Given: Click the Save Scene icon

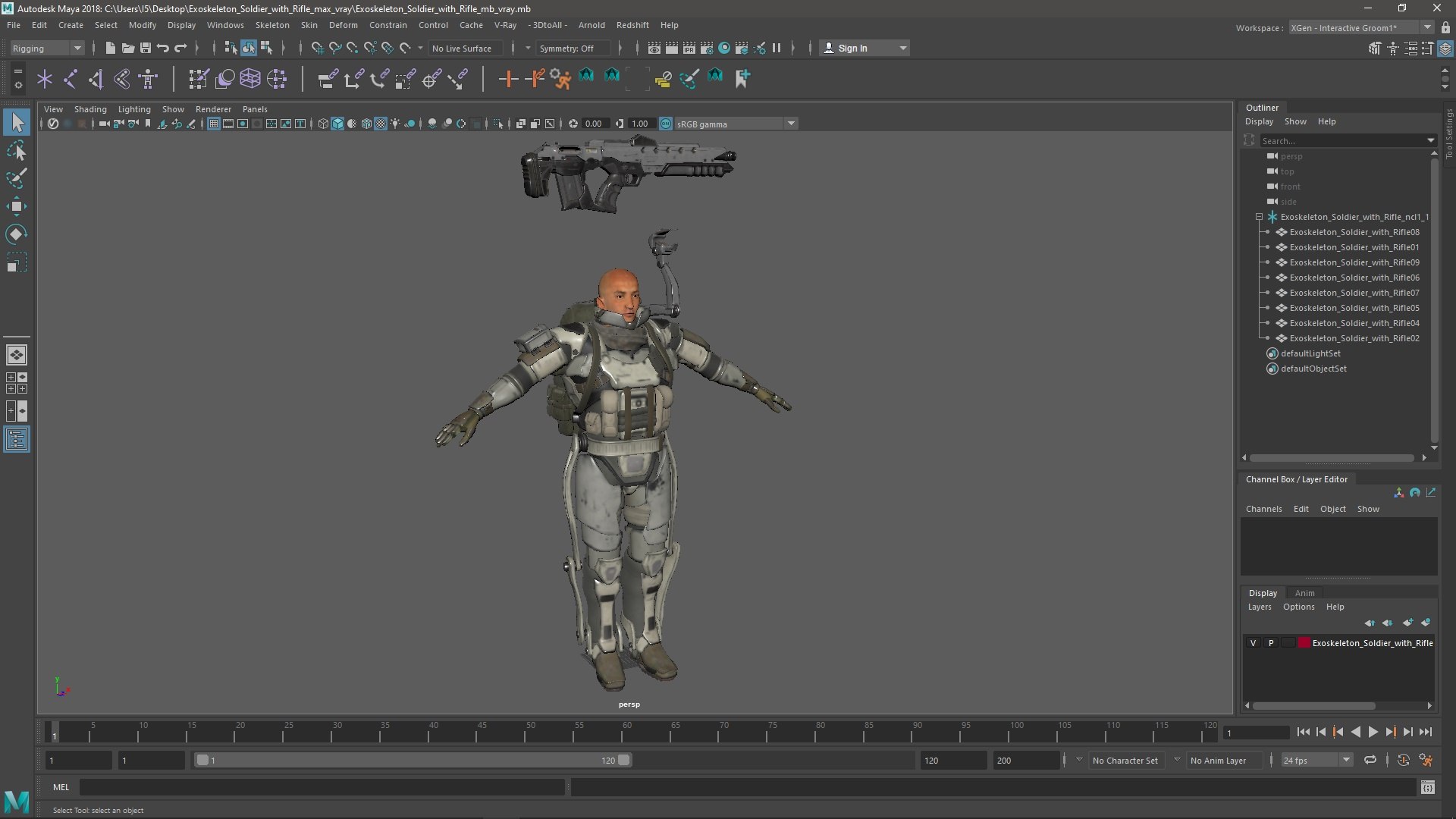Looking at the screenshot, I should pyautogui.click(x=145, y=48).
